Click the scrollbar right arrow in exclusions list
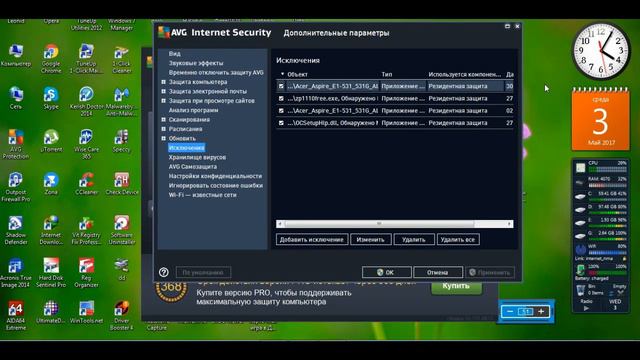 (x=509, y=224)
